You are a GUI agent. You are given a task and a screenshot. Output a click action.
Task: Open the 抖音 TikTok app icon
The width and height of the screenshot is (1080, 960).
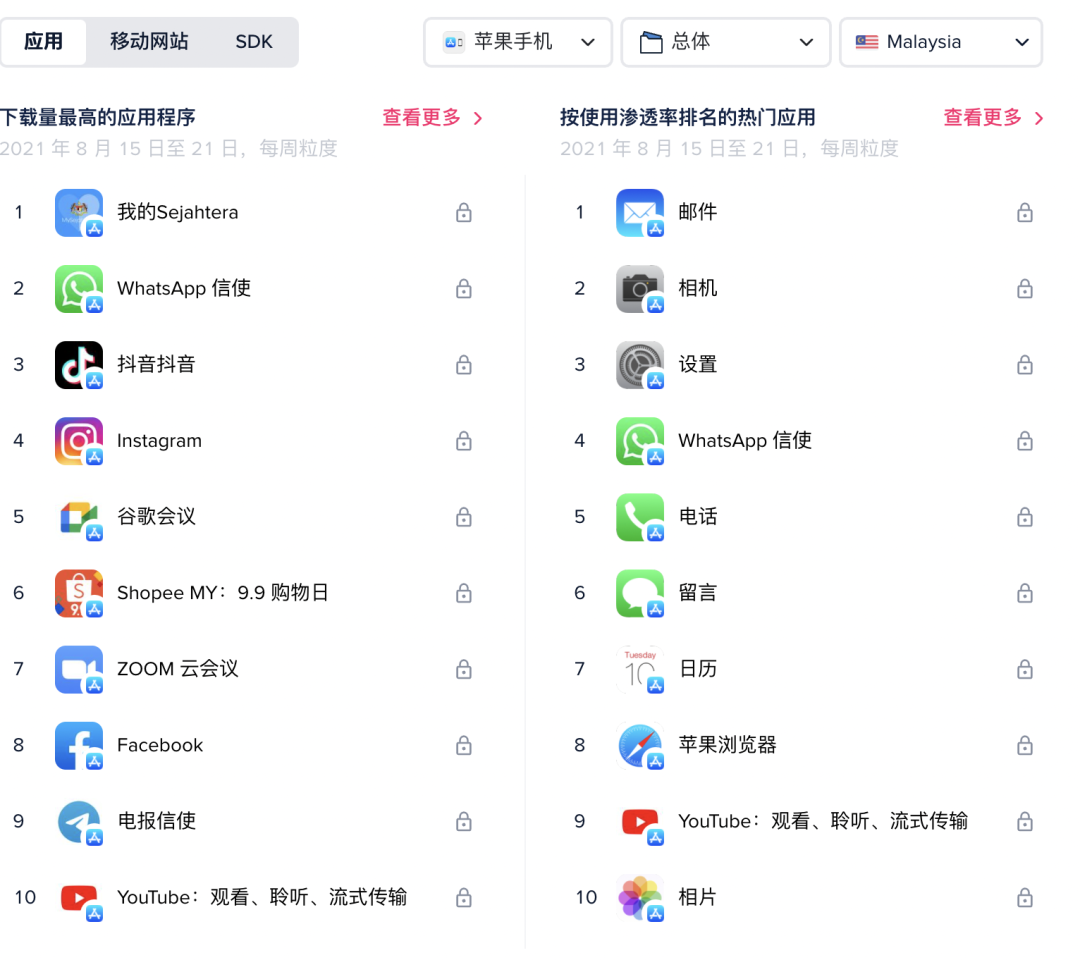(x=78, y=364)
